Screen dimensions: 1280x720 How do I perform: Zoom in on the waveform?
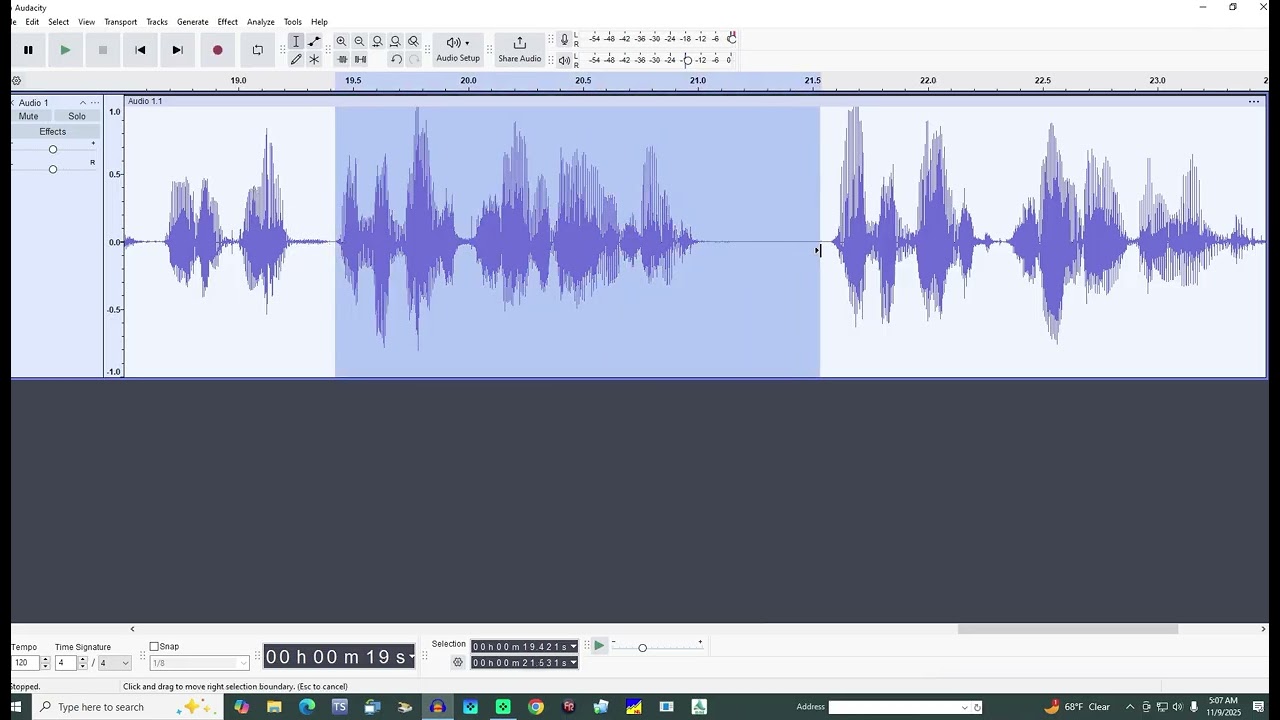[341, 41]
